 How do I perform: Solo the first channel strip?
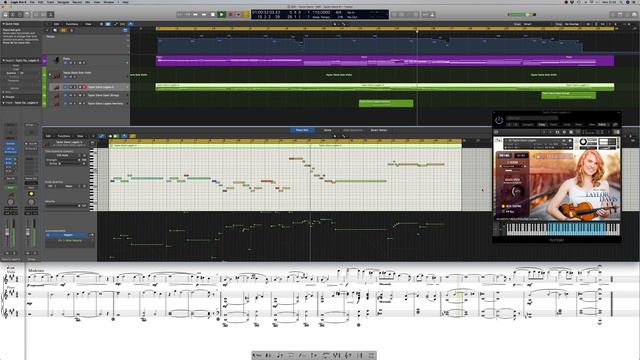(x=13, y=253)
